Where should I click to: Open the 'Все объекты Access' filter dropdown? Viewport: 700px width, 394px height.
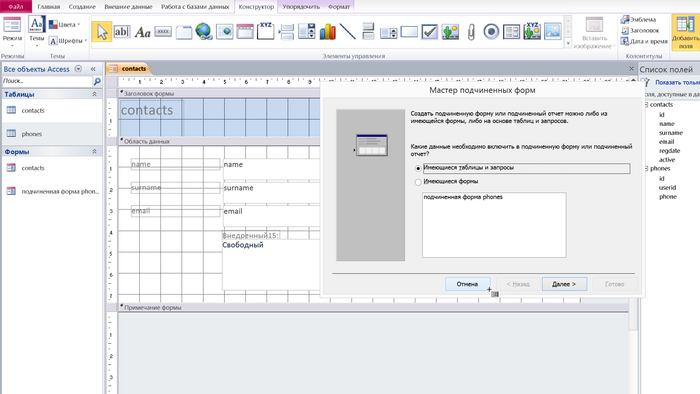pos(78,69)
